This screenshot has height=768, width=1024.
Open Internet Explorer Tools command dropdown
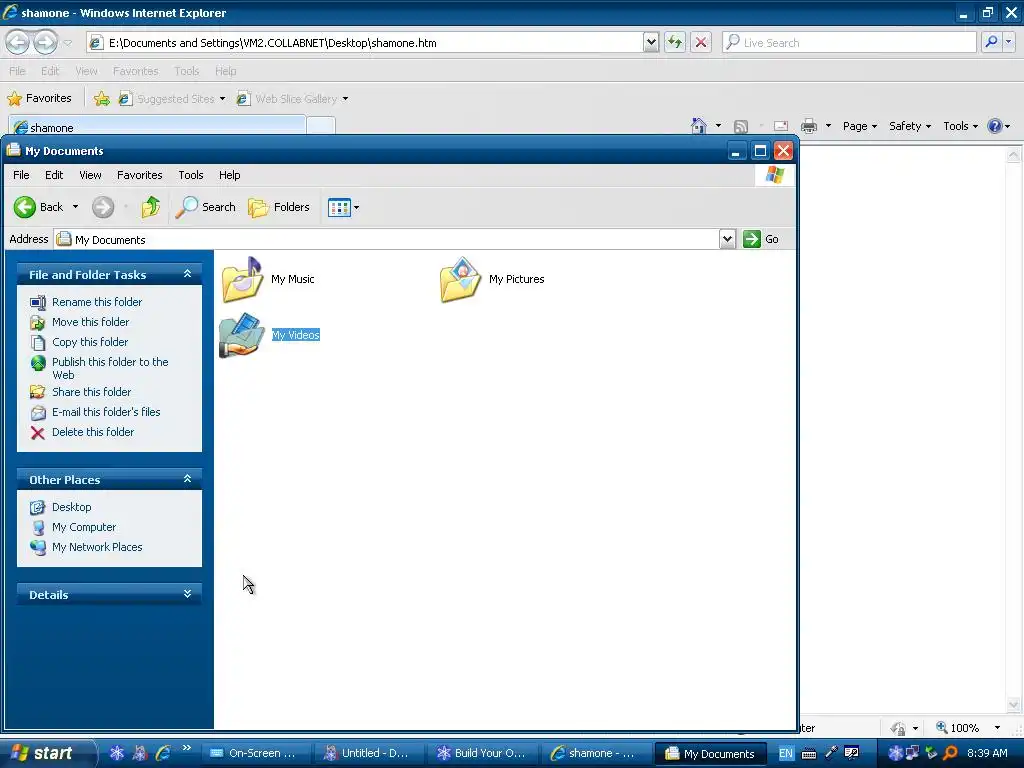click(x=960, y=126)
